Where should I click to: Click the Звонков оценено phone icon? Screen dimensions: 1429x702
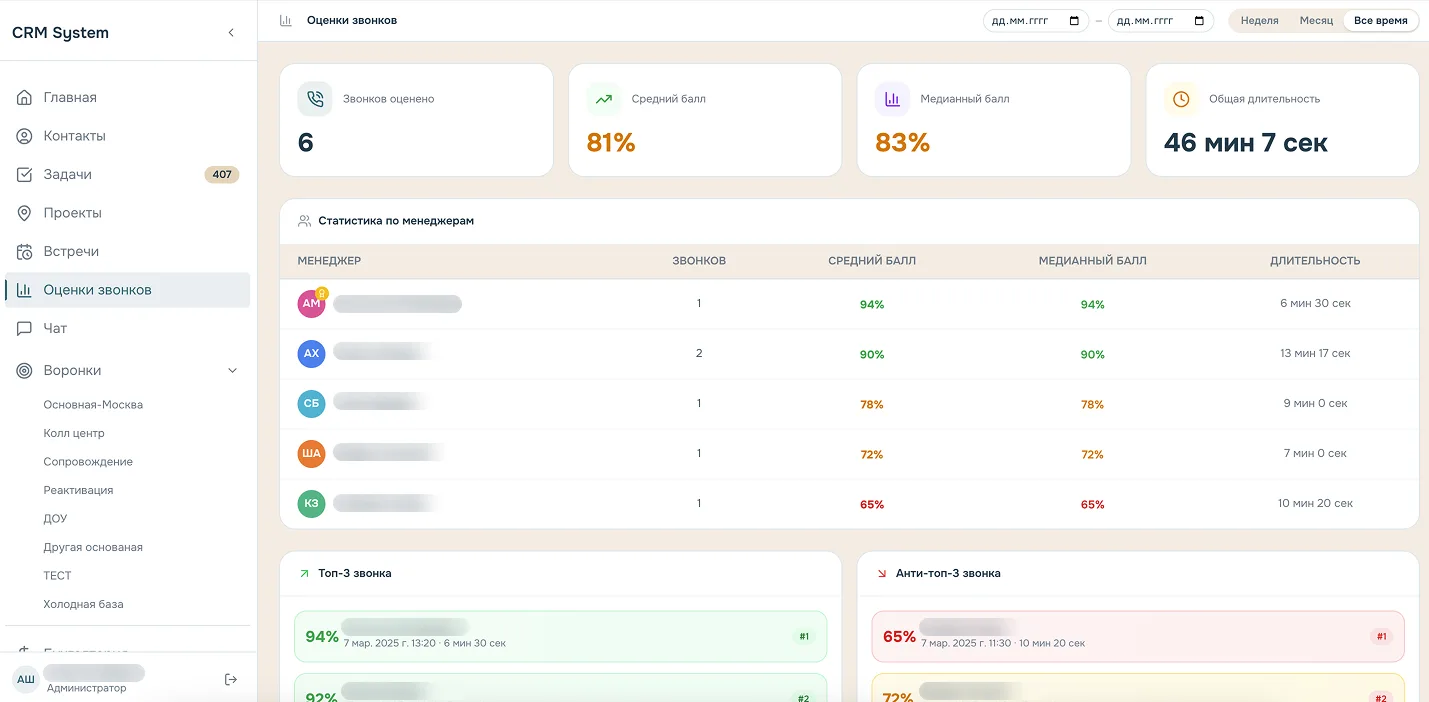(315, 99)
